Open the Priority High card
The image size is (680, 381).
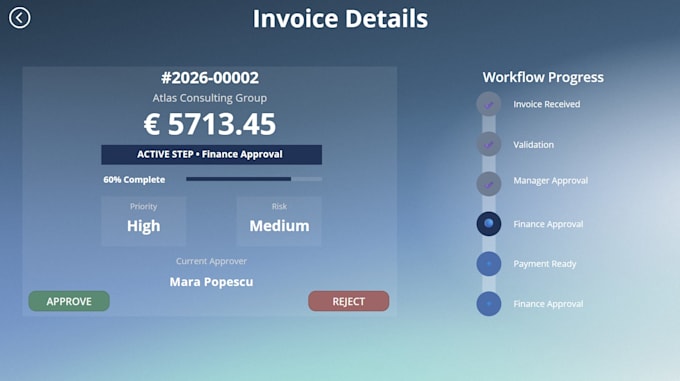click(x=144, y=221)
